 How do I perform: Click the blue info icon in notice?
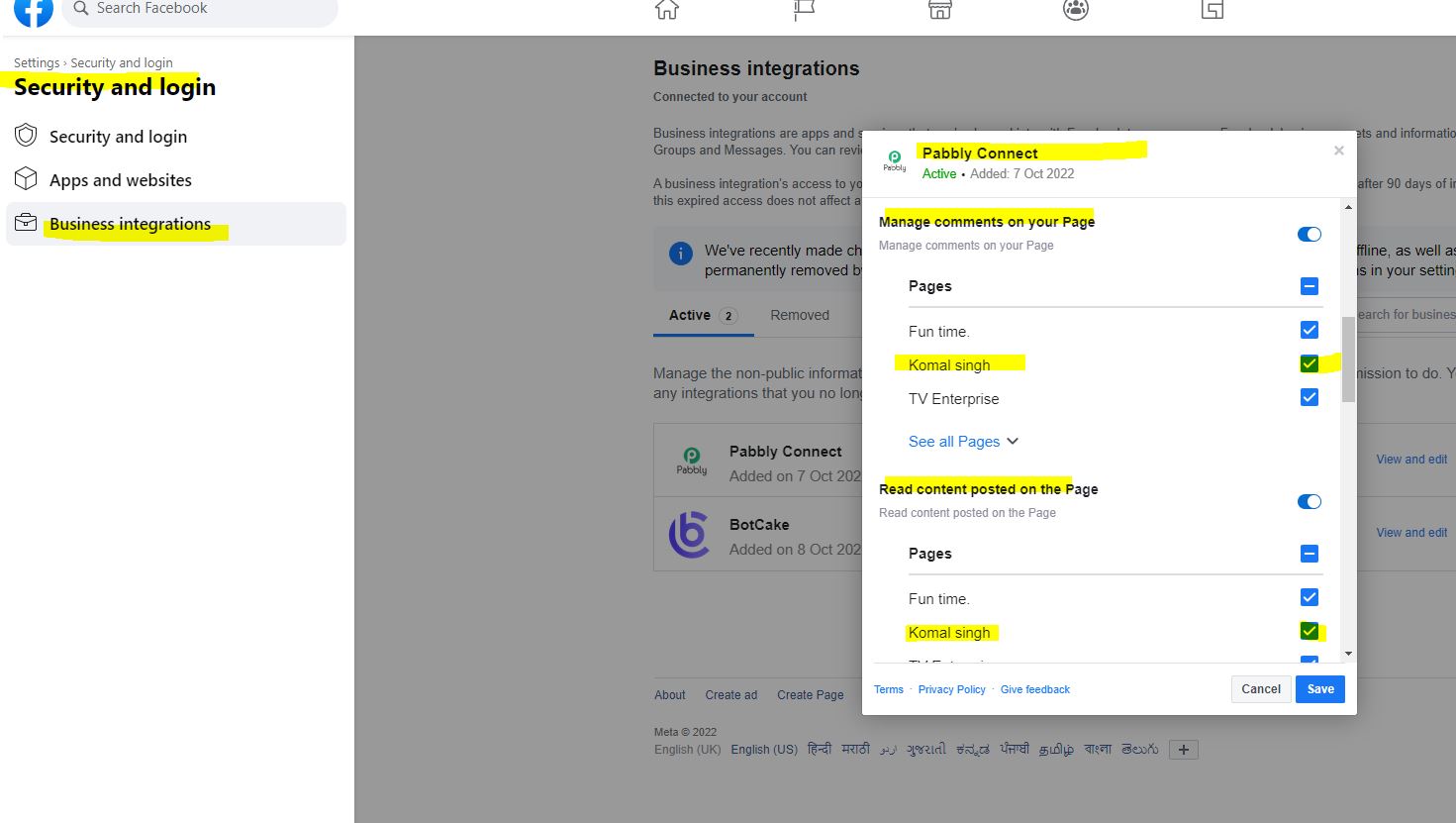pos(681,254)
